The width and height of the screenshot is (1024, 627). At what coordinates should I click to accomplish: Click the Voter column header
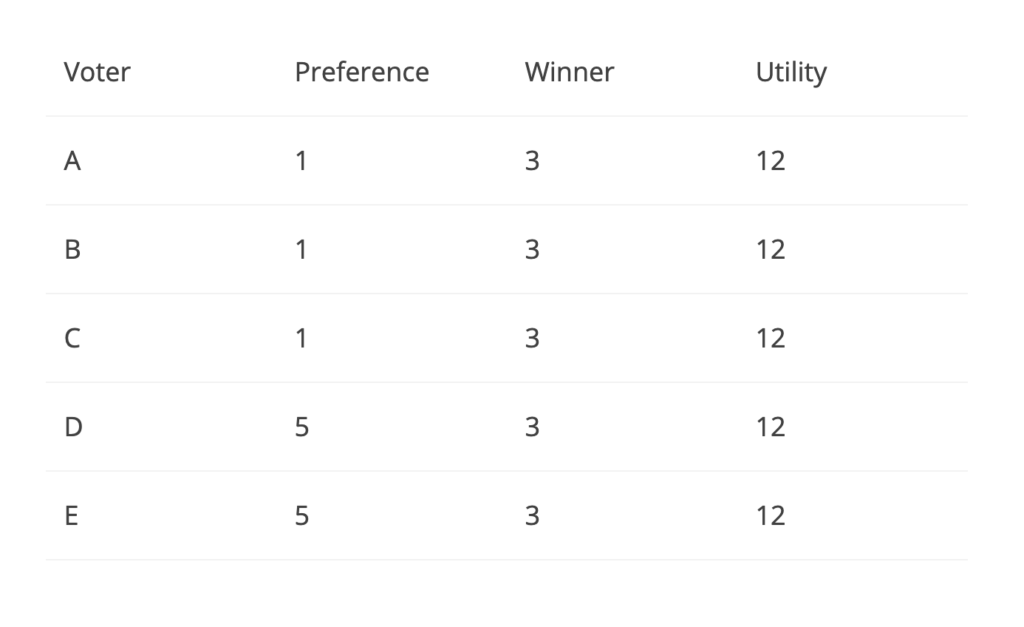tap(97, 72)
